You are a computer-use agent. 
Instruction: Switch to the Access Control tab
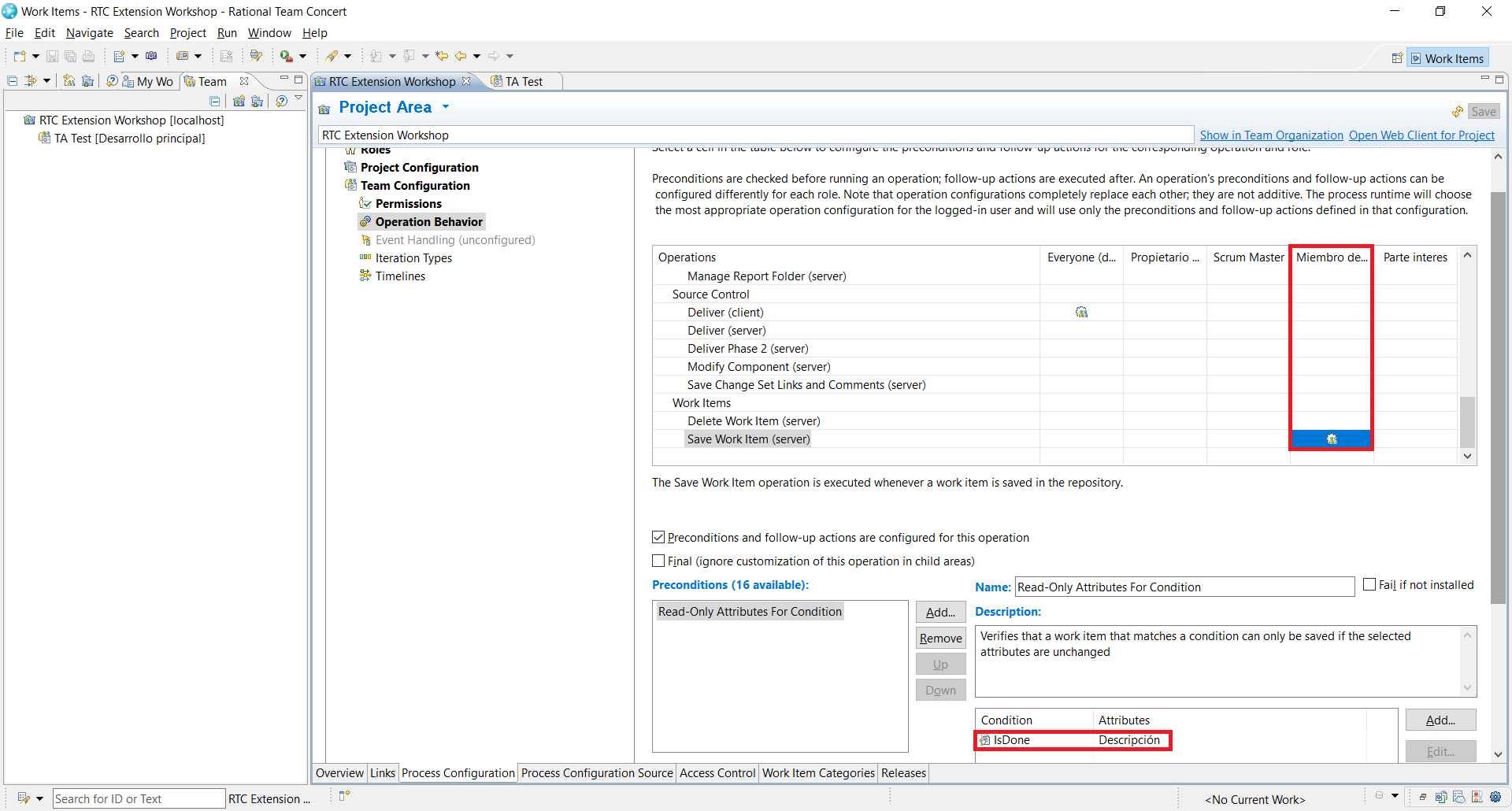tap(717, 773)
